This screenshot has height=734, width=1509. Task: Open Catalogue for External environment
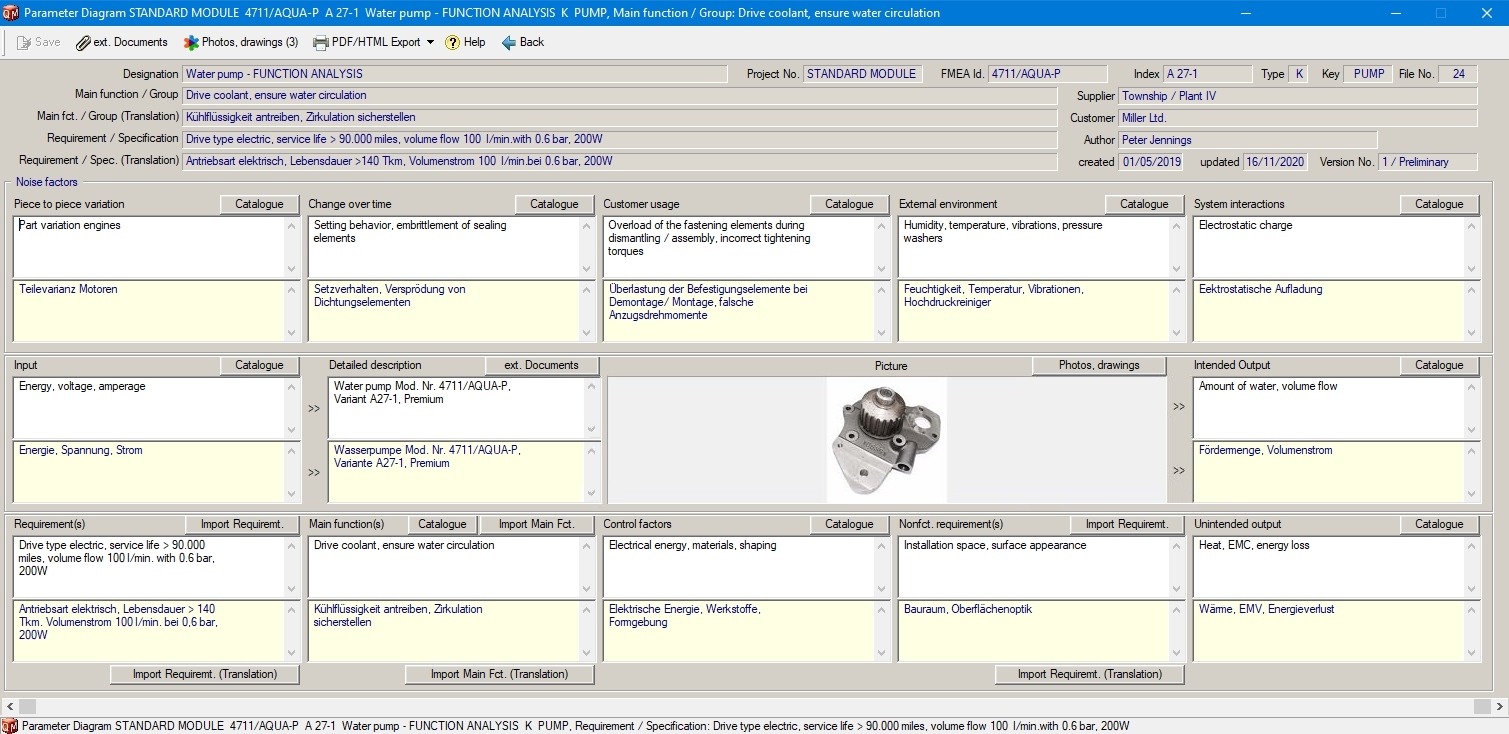pyautogui.click(x=1144, y=204)
